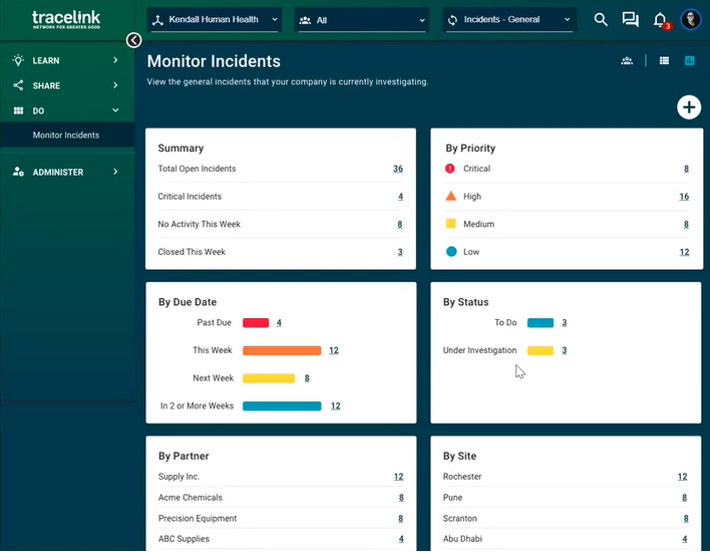Viewport: 710px width, 552px height.
Task: Open Pune site count 8
Action: [x=684, y=498]
